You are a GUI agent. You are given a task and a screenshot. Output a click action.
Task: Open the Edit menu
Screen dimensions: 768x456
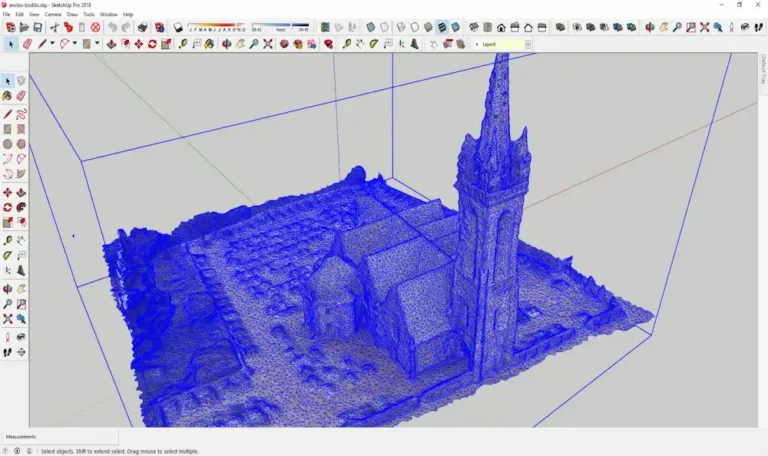click(20, 15)
